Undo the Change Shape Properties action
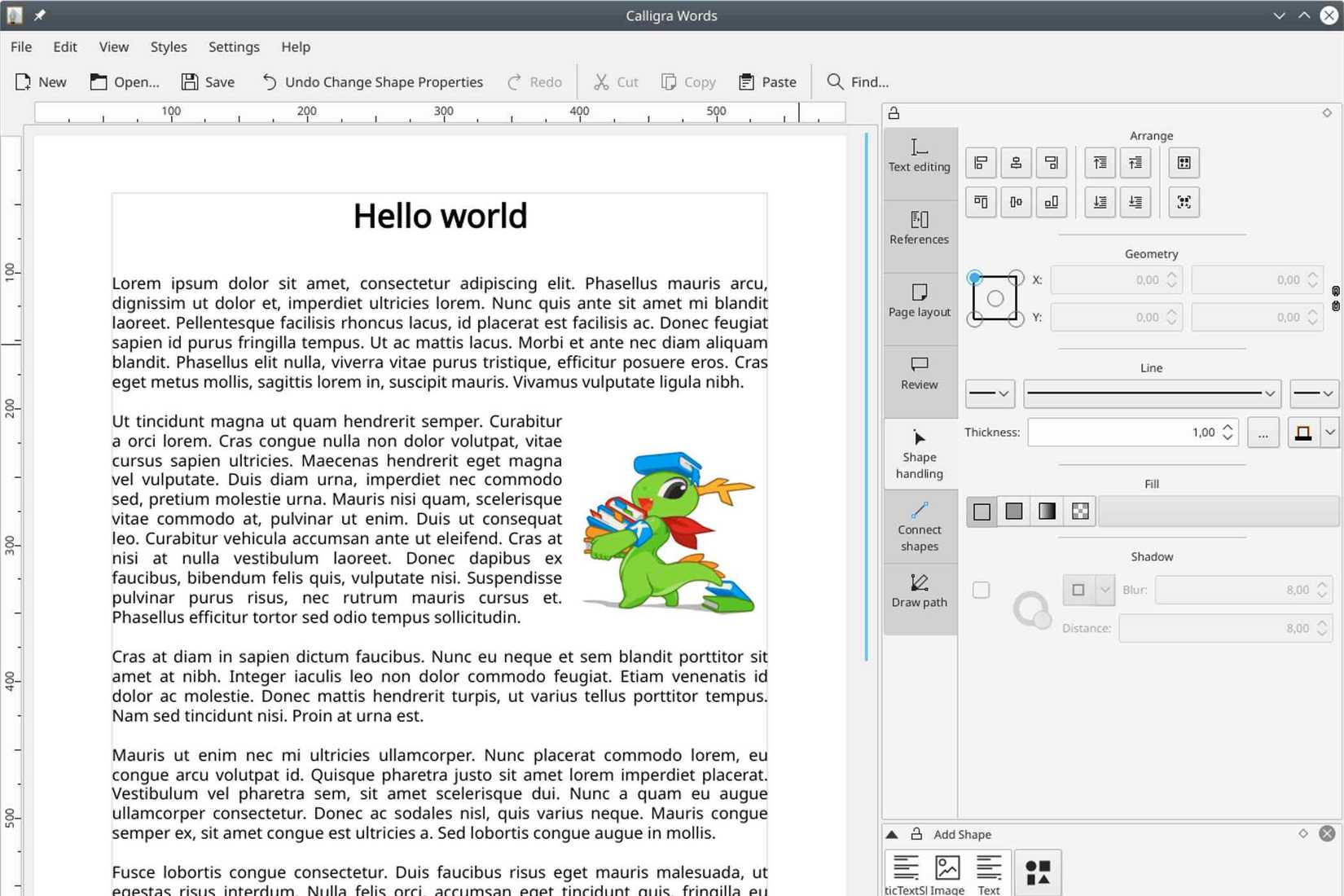1344x896 pixels. click(x=371, y=81)
